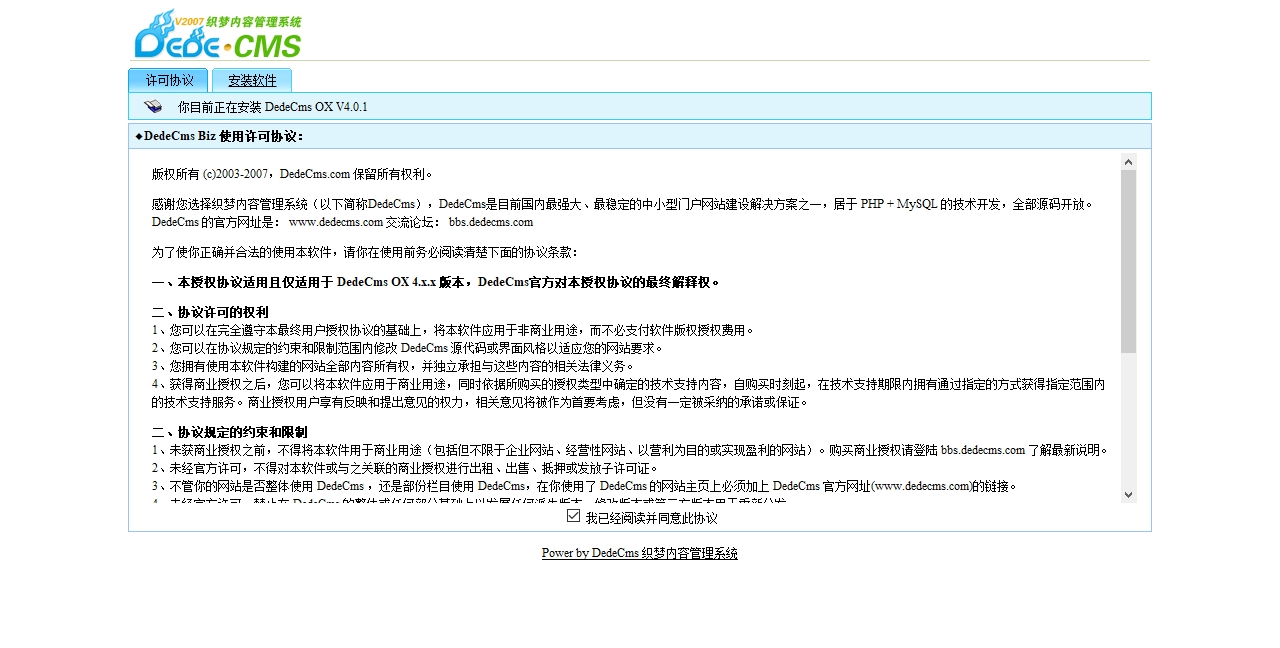The height and width of the screenshot is (648, 1280).
Task: Click the agreement scrollbar down arrow
Action: [x=1128, y=494]
